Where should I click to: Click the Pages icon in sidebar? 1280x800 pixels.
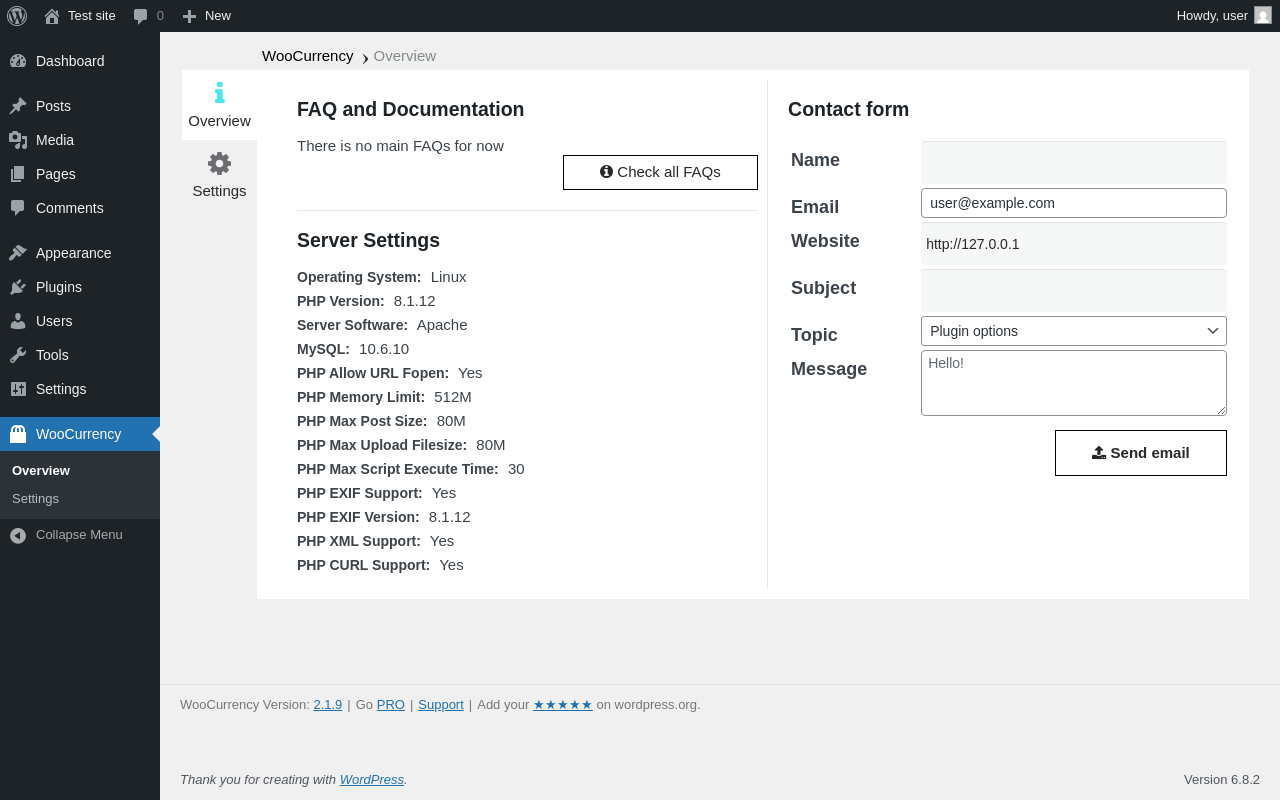tap(18, 174)
